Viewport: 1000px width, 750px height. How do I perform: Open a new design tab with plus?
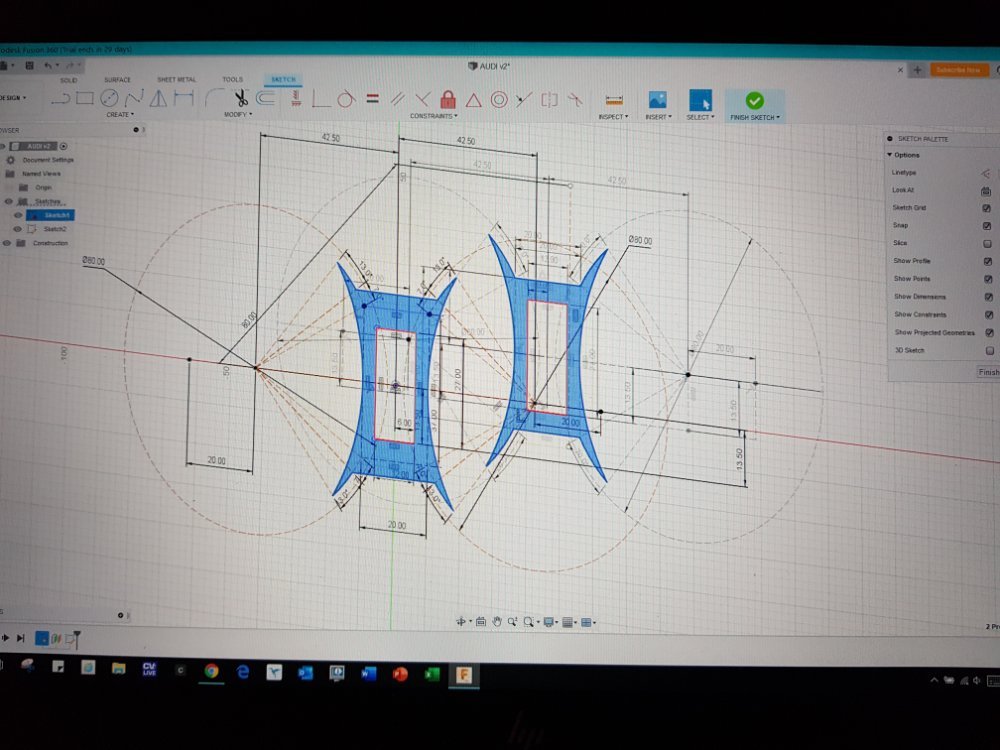coord(918,70)
